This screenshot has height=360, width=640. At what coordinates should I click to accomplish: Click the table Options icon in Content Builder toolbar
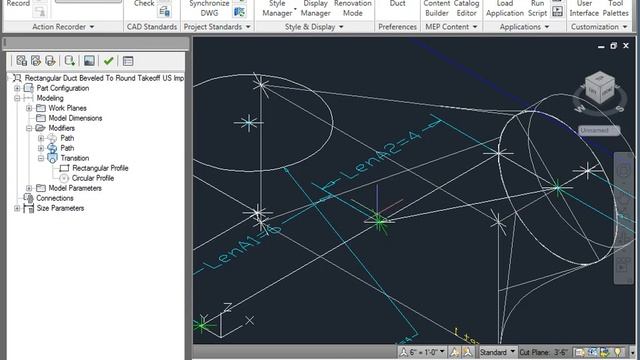128,61
